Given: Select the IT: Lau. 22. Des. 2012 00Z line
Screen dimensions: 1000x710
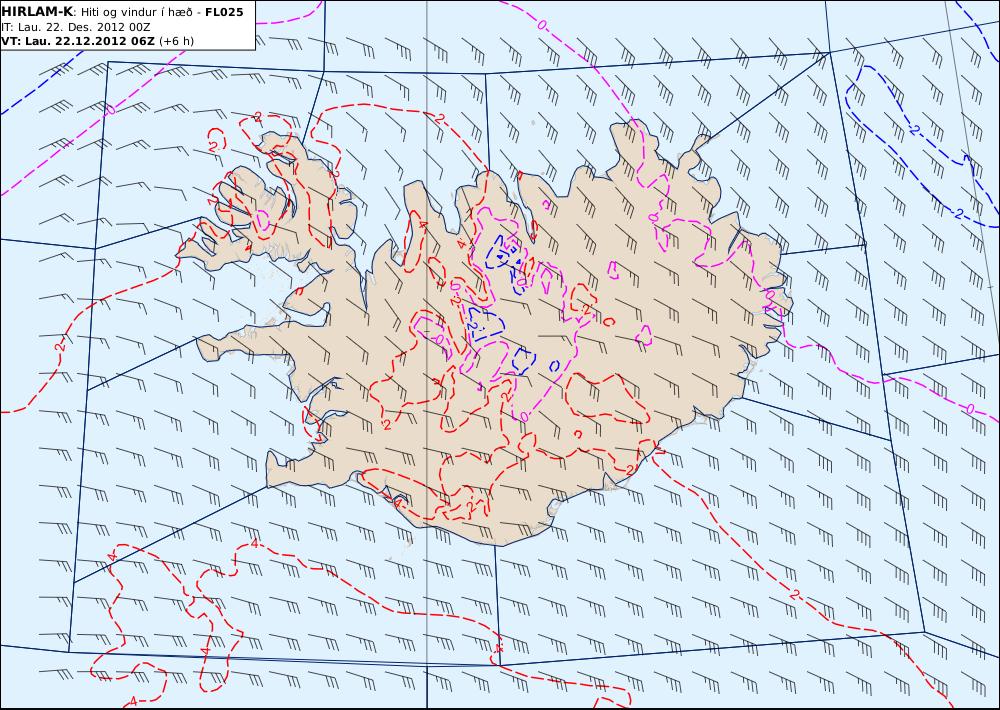Looking at the screenshot, I should point(76,27).
